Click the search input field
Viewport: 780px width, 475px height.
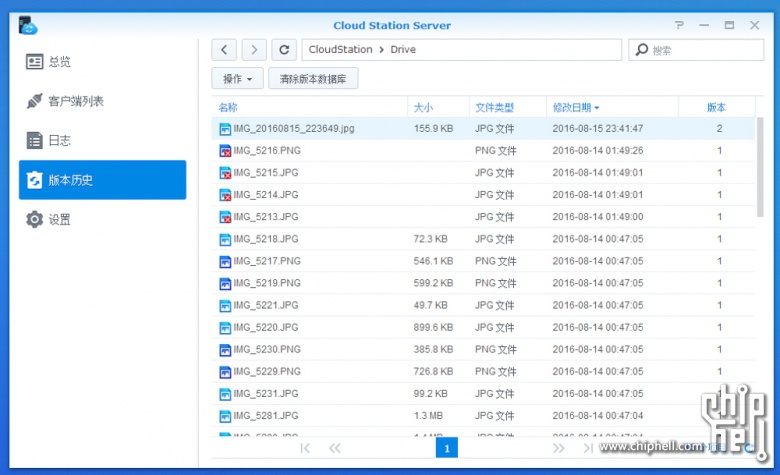(696, 50)
